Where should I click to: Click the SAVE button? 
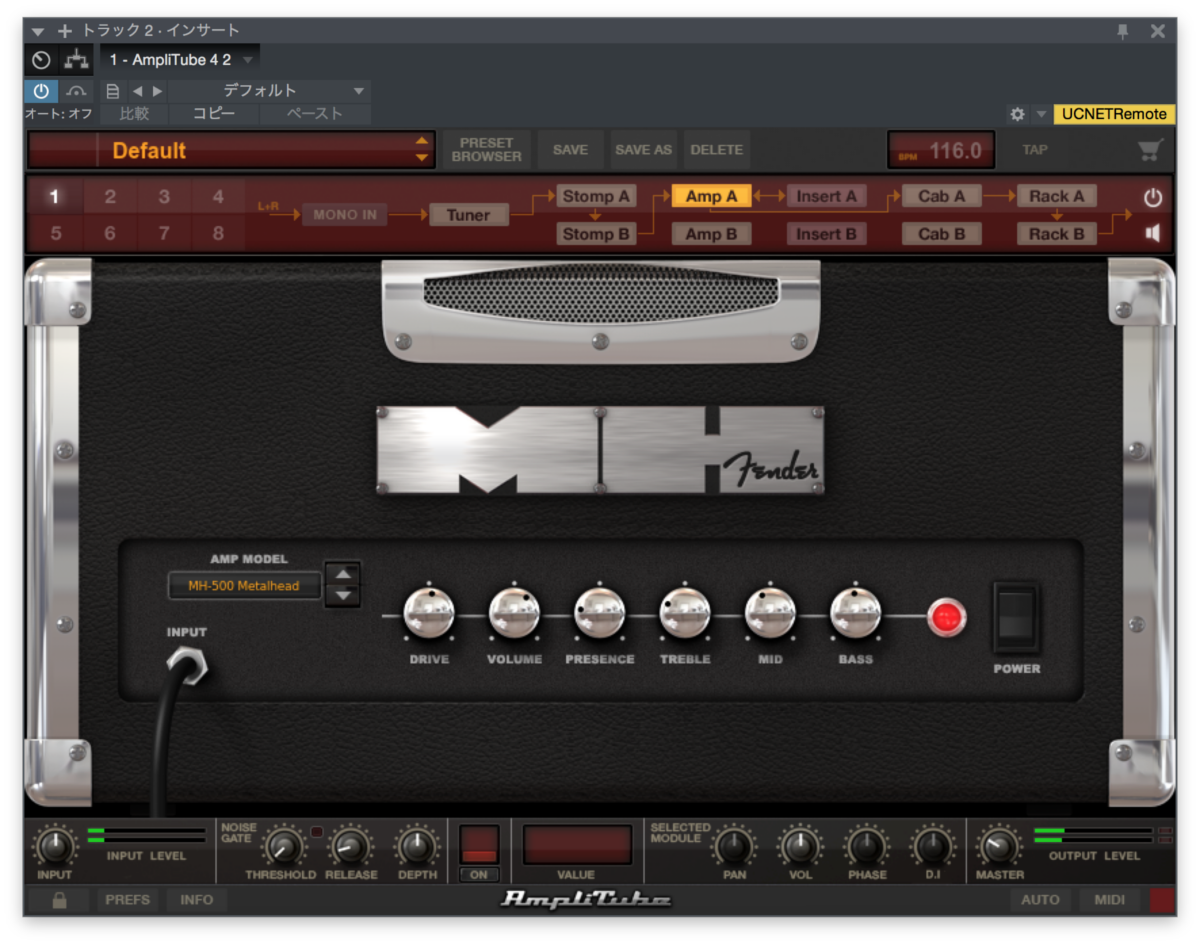coord(570,150)
